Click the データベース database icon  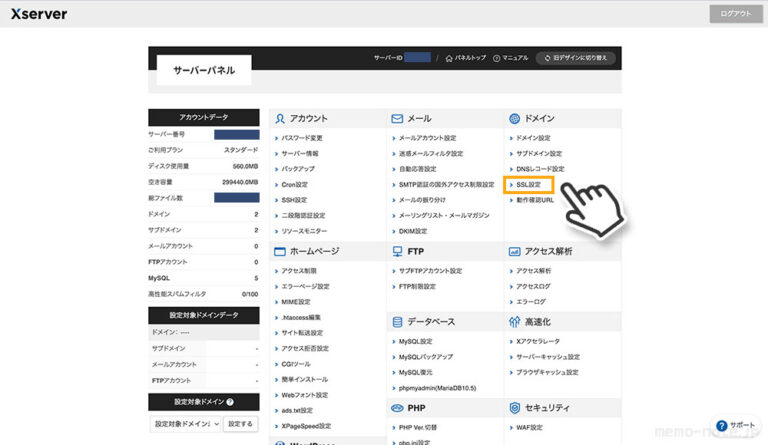pyautogui.click(x=397, y=322)
